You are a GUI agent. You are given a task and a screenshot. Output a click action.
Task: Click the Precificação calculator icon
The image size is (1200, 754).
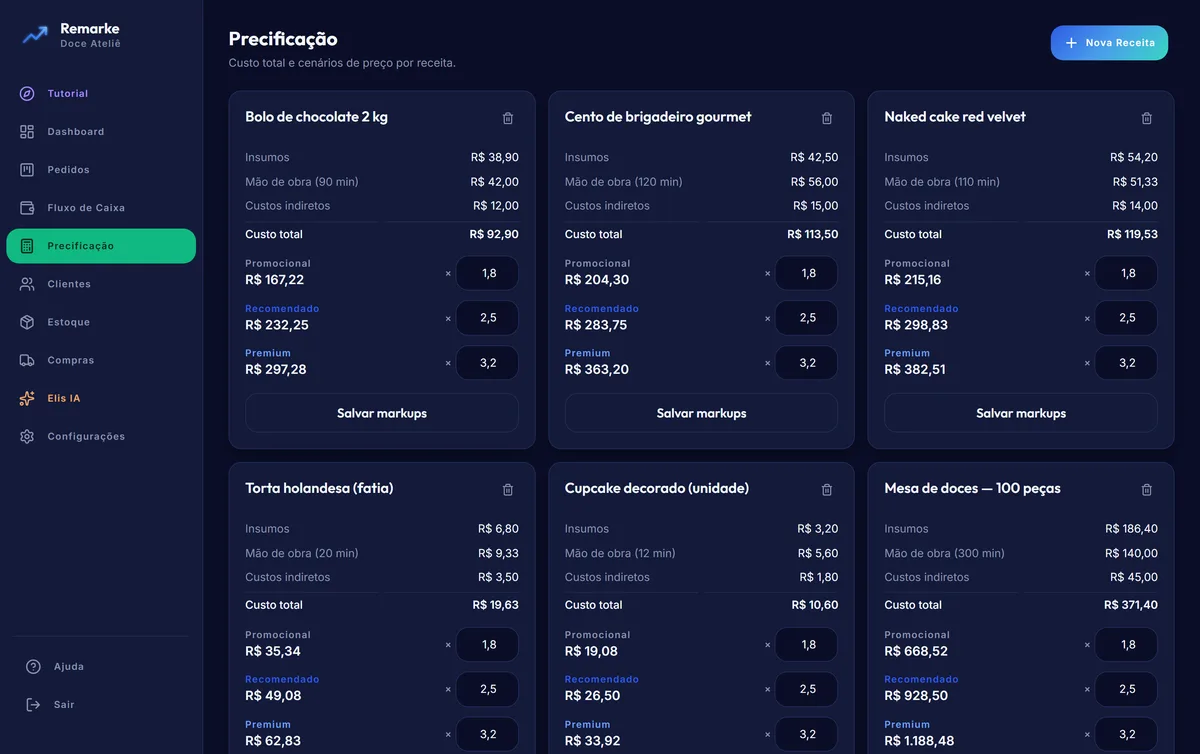tap(27, 246)
